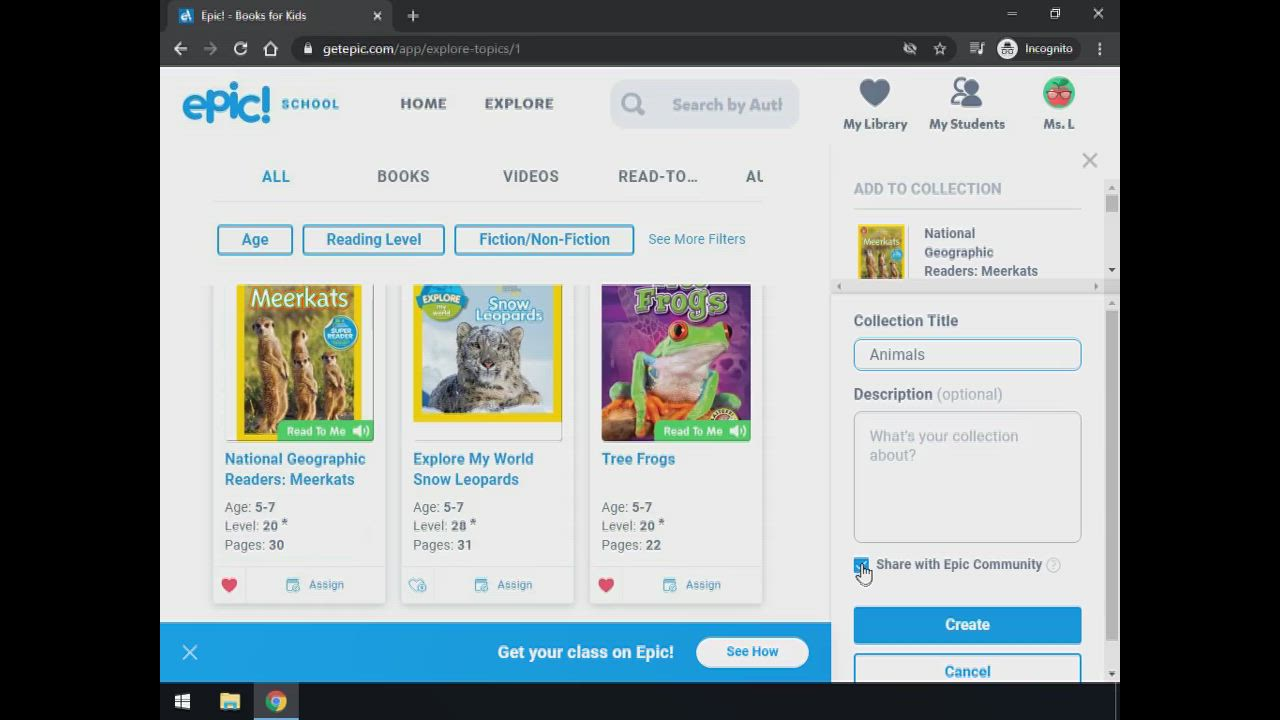1280x720 pixels.
Task: Open the Ms. L profile avatar
Action: click(x=1058, y=94)
